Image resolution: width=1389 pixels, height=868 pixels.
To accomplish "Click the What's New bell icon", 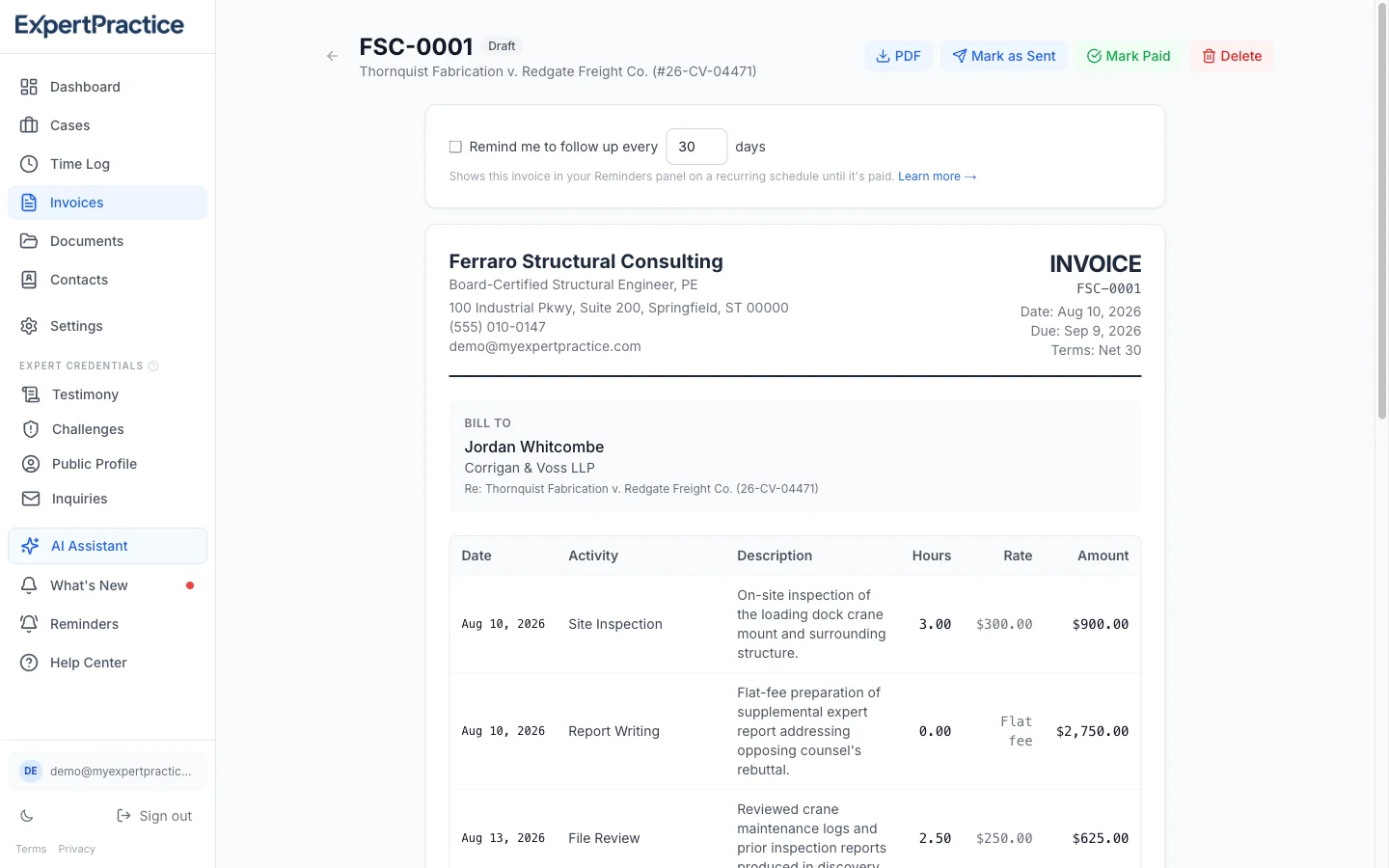I will click(x=29, y=585).
